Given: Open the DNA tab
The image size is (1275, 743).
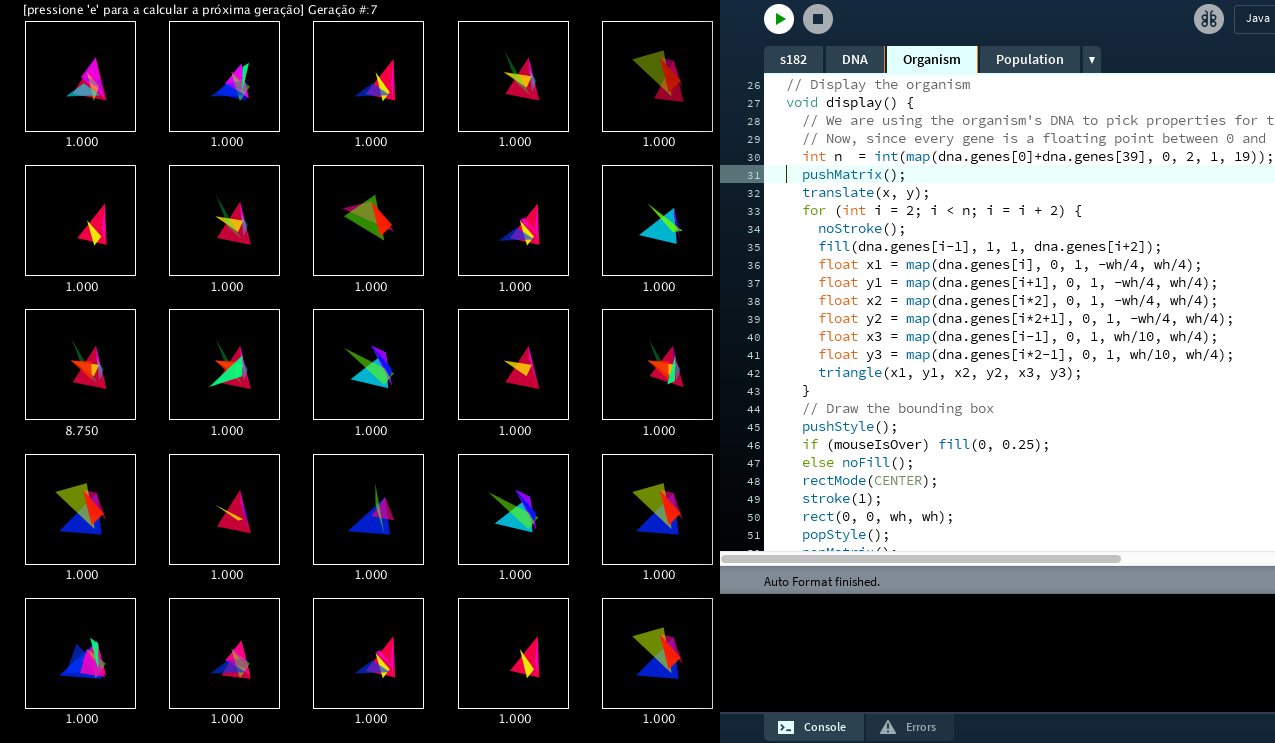Looking at the screenshot, I should coord(854,59).
